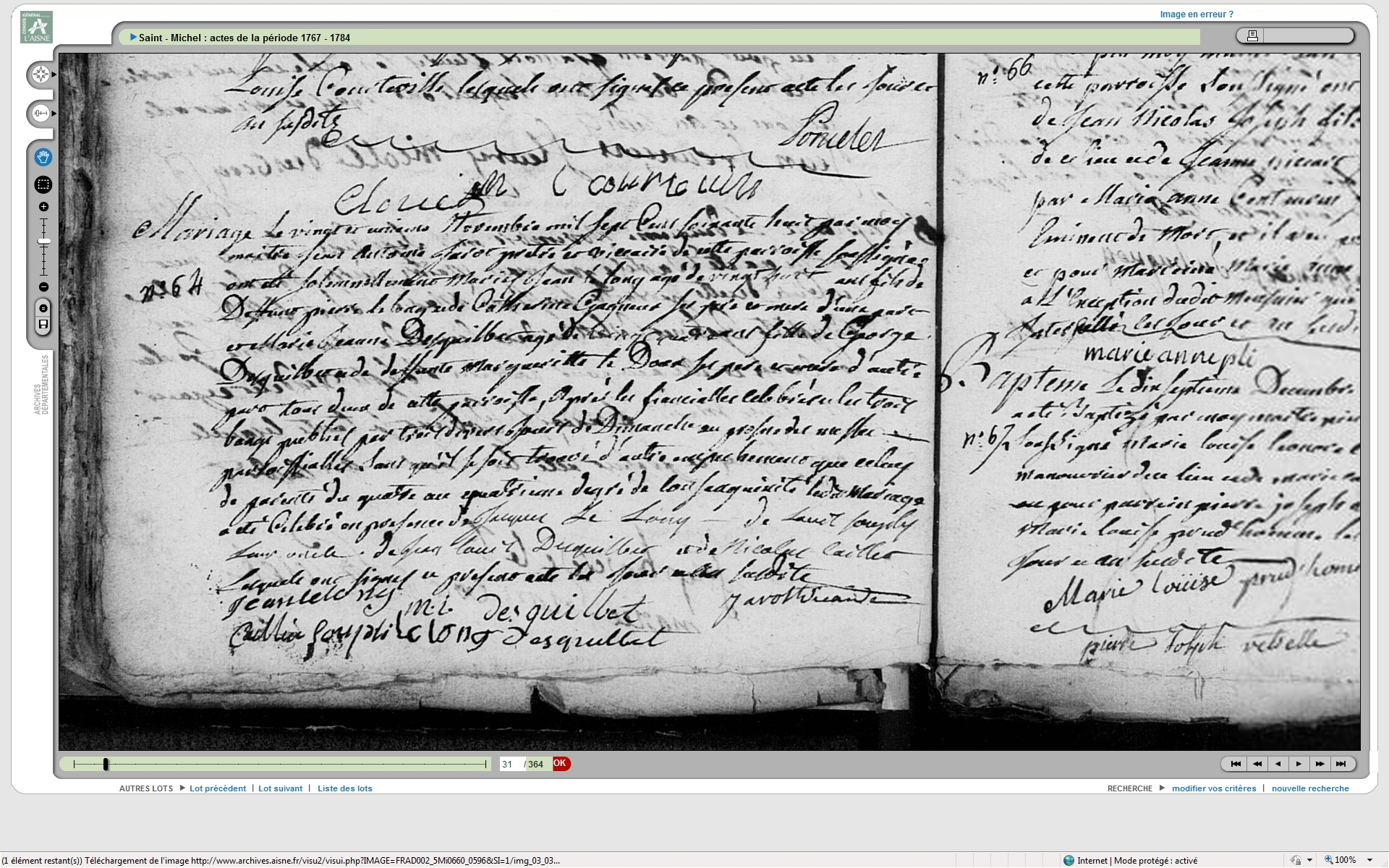Screen dimensions: 1389x868
Task: Skip to the last image
Action: [x=1341, y=764]
